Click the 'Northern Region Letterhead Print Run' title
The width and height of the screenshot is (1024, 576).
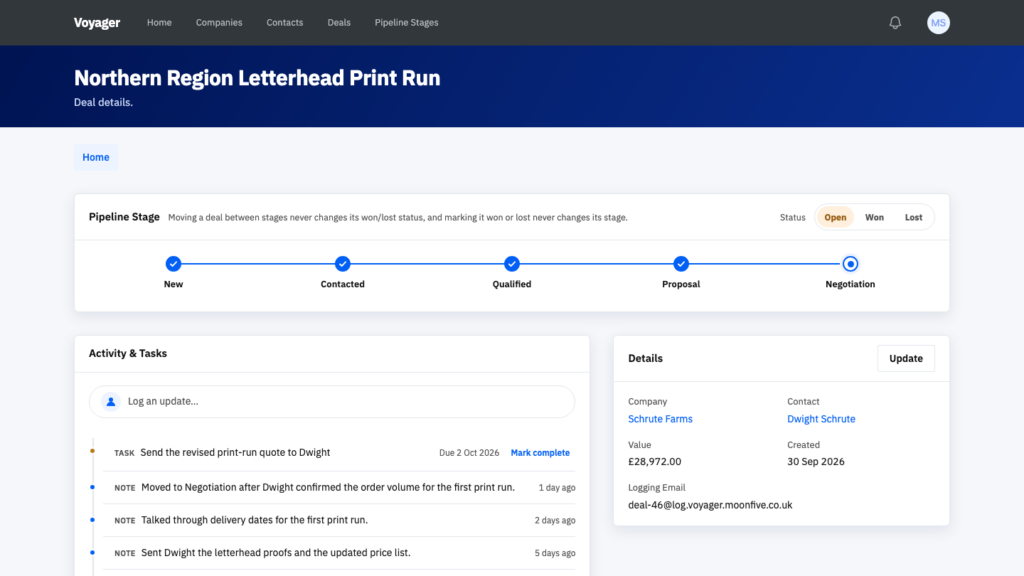257,78
